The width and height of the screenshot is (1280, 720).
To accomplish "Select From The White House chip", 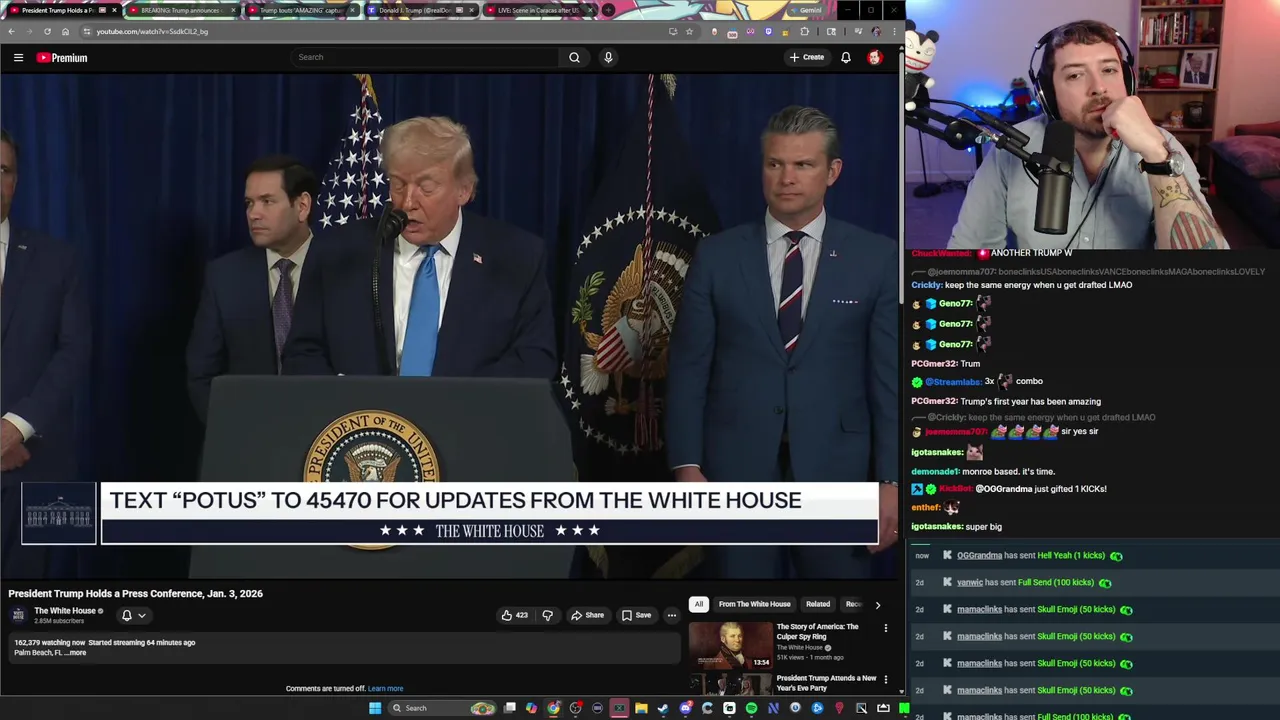I will 754,604.
